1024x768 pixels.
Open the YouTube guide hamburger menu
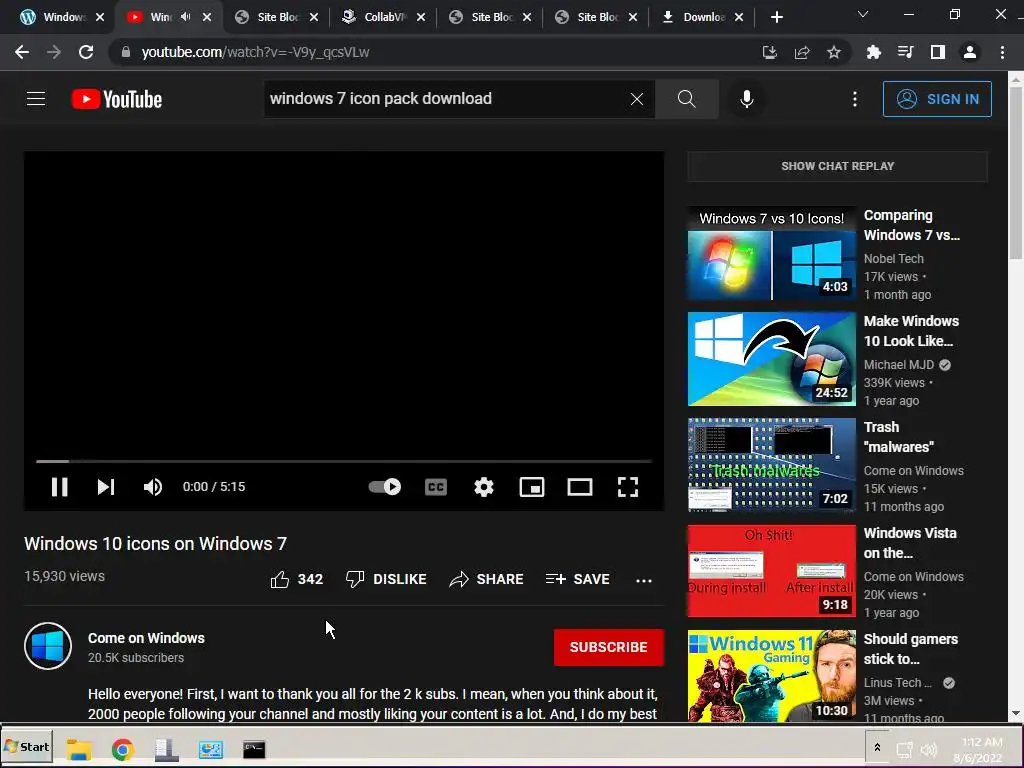pos(36,99)
